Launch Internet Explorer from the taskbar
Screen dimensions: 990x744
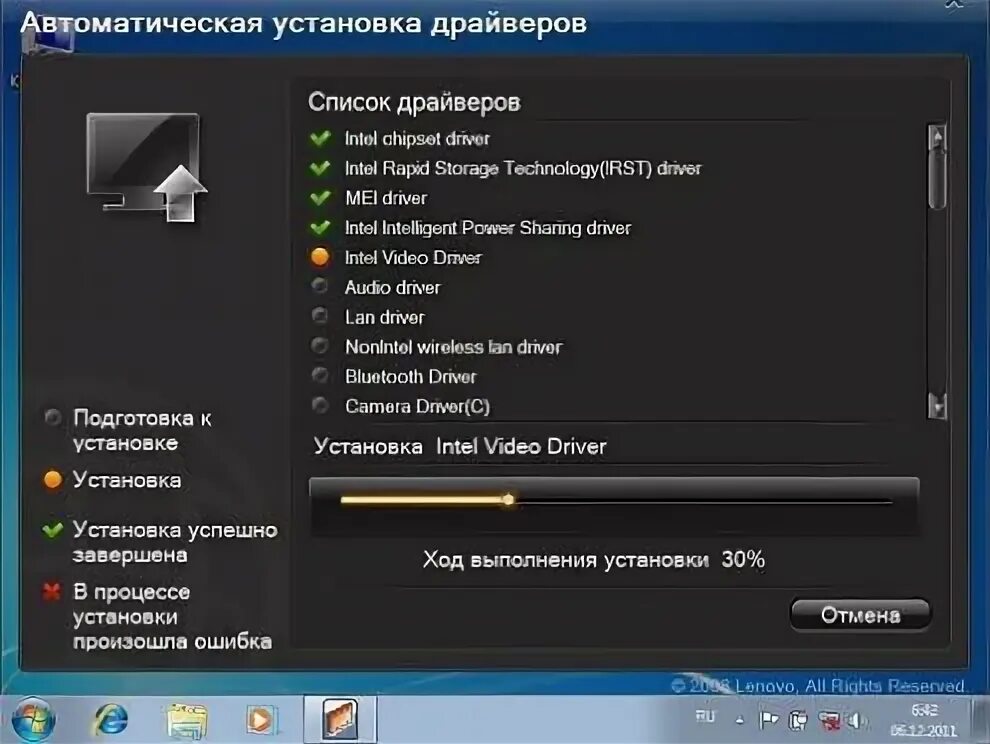pos(110,719)
